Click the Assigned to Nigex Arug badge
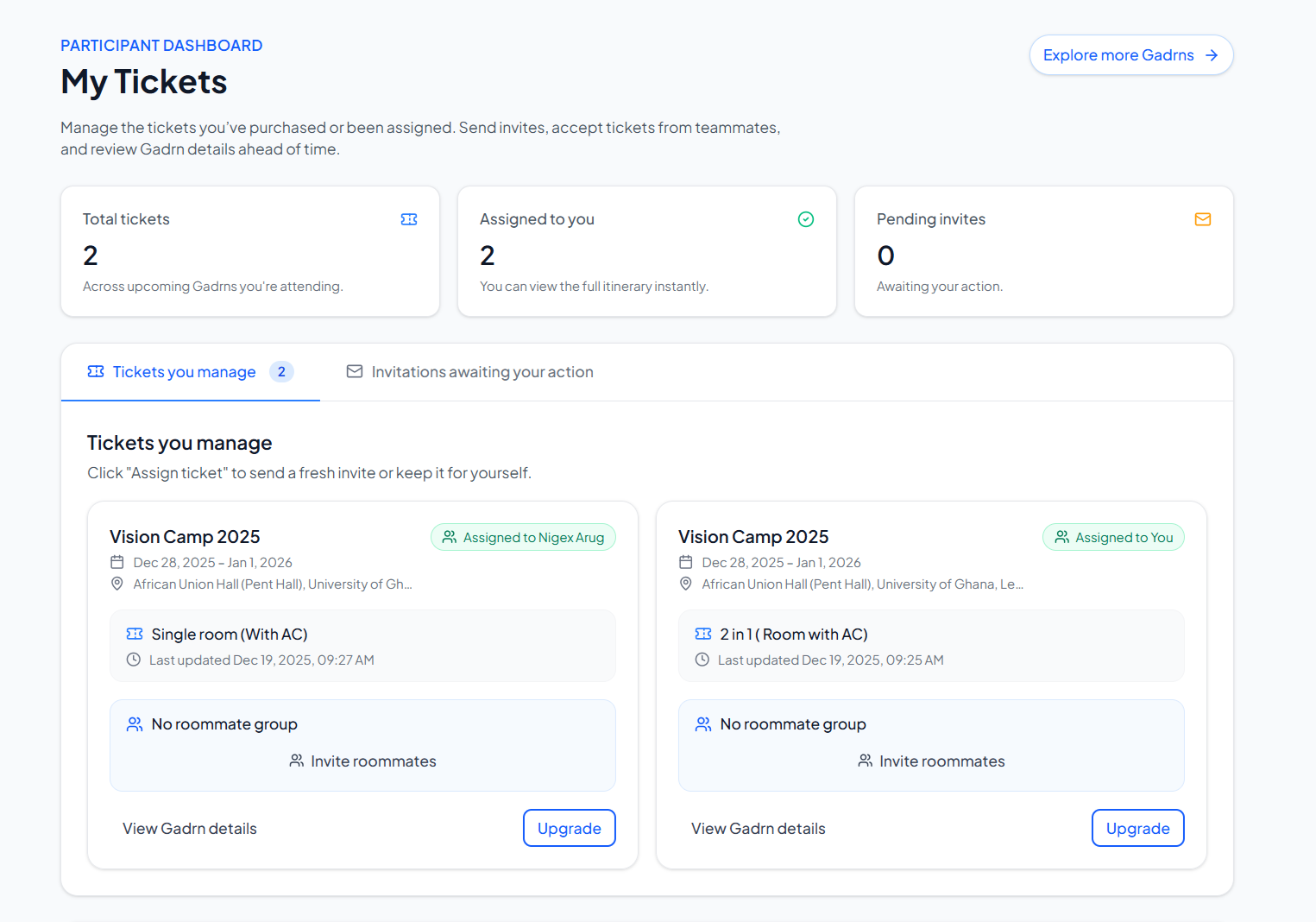The image size is (1316, 922). [x=523, y=537]
